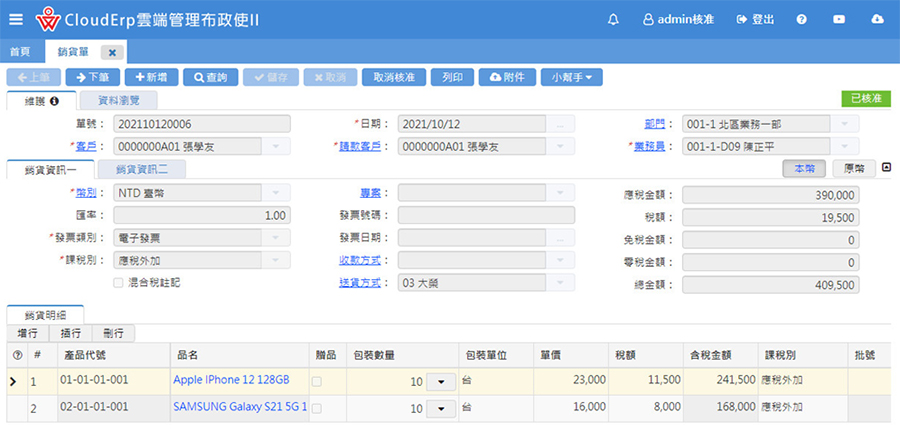Click the 刪行 delete row button
The height and width of the screenshot is (431, 900).
pos(113,333)
